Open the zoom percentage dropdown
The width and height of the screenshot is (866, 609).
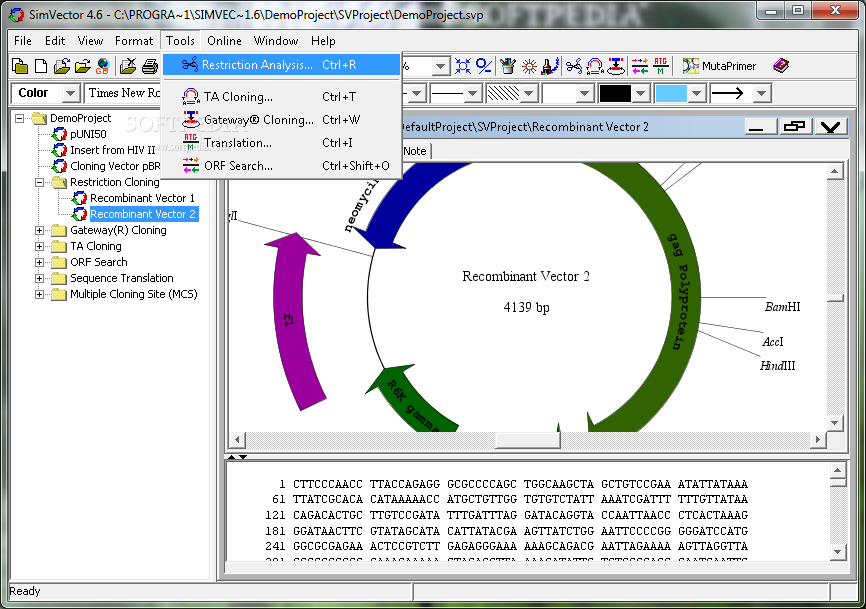click(x=440, y=67)
